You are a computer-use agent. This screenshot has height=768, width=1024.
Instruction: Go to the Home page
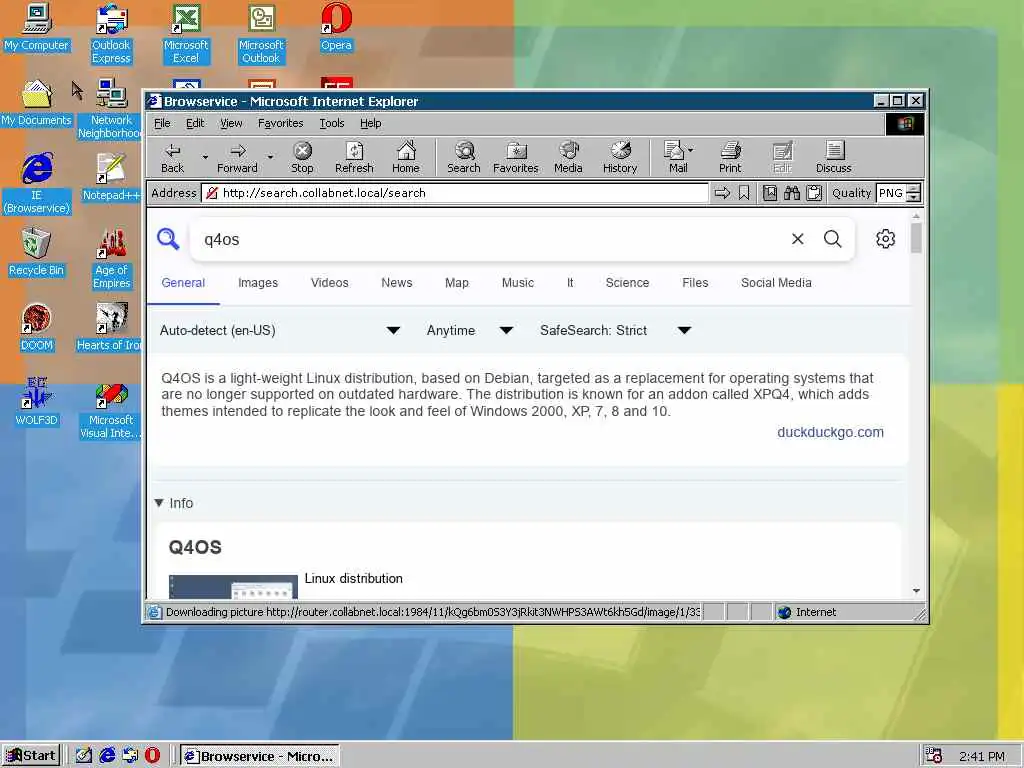pos(406,157)
